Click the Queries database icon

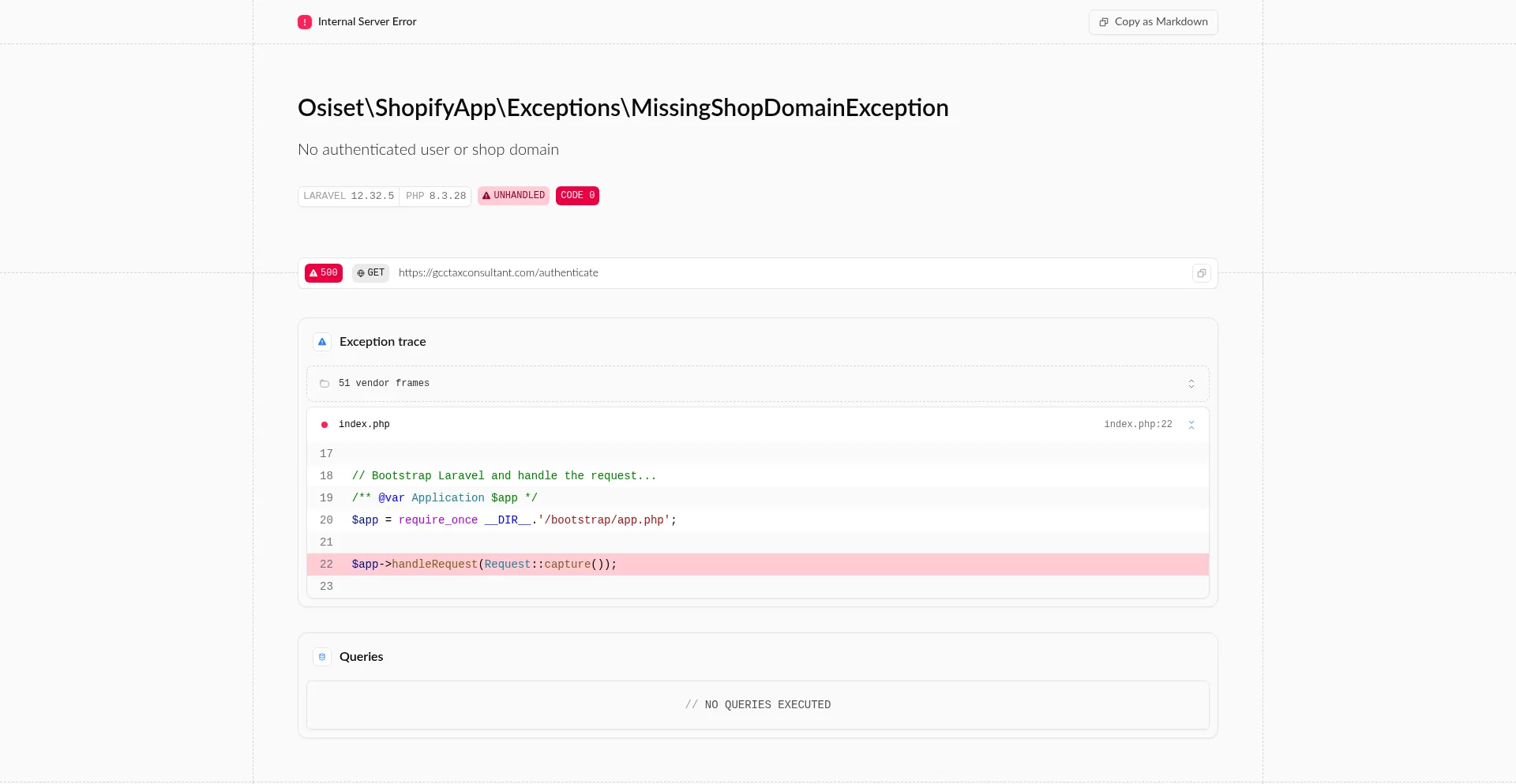tap(322, 657)
